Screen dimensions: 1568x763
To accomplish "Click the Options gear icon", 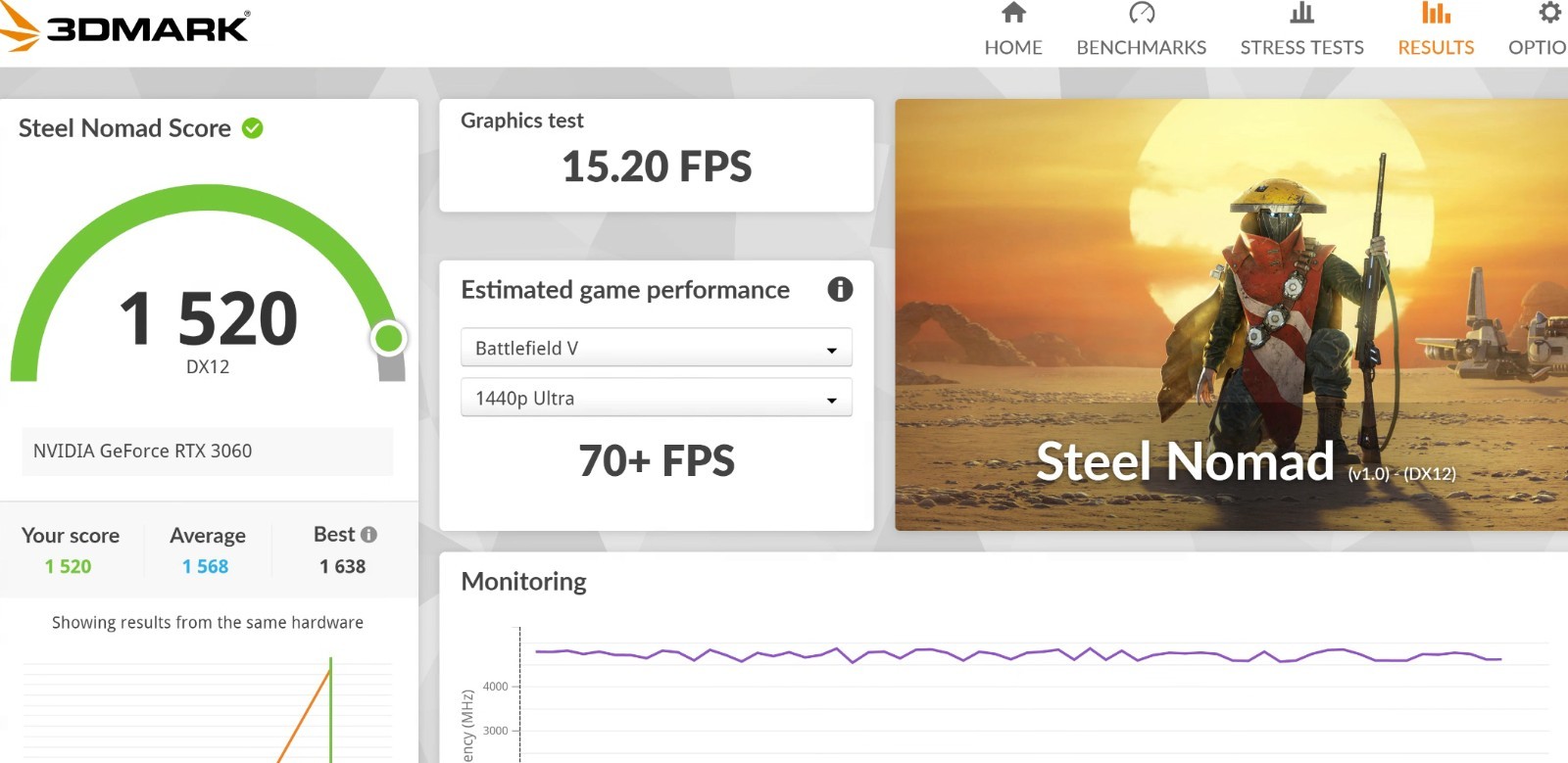I will (1549, 13).
